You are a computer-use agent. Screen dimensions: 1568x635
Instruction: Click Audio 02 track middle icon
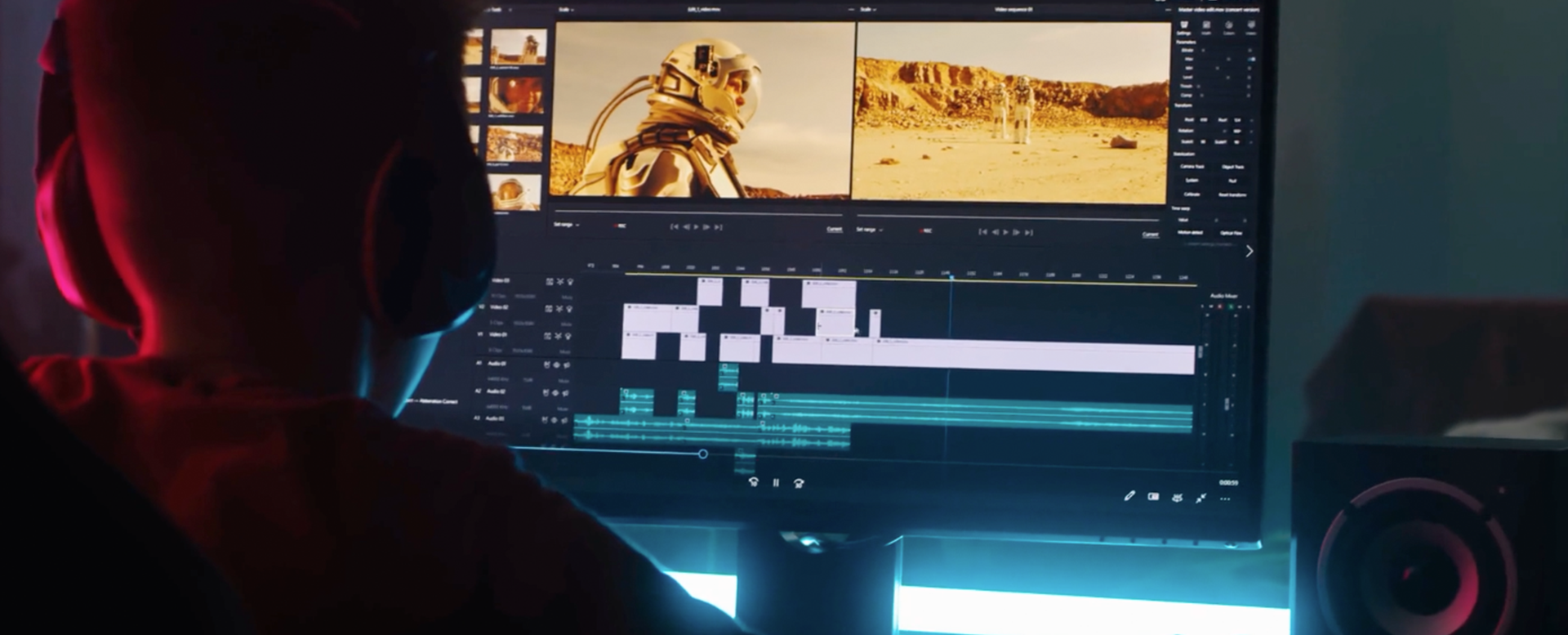tap(555, 393)
